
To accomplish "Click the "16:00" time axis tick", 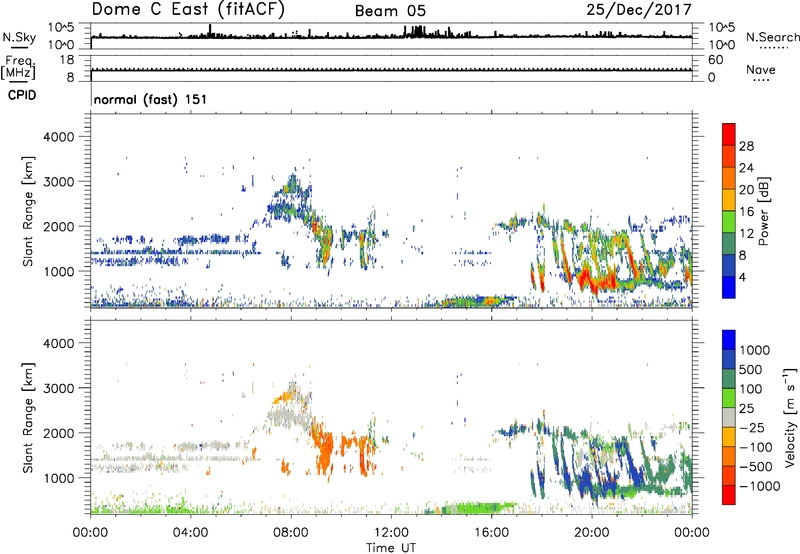I will click(491, 533).
